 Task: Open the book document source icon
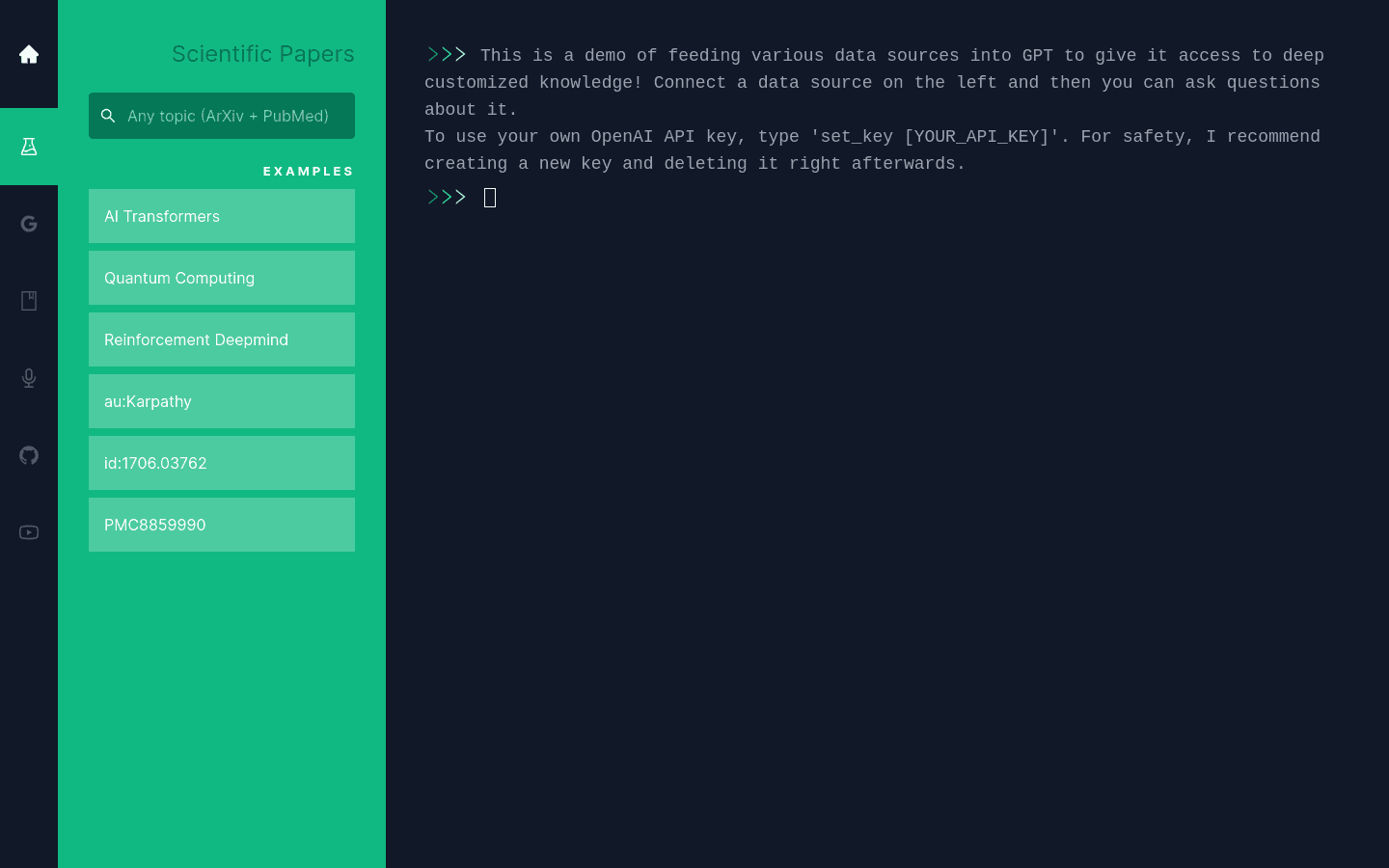point(29,301)
